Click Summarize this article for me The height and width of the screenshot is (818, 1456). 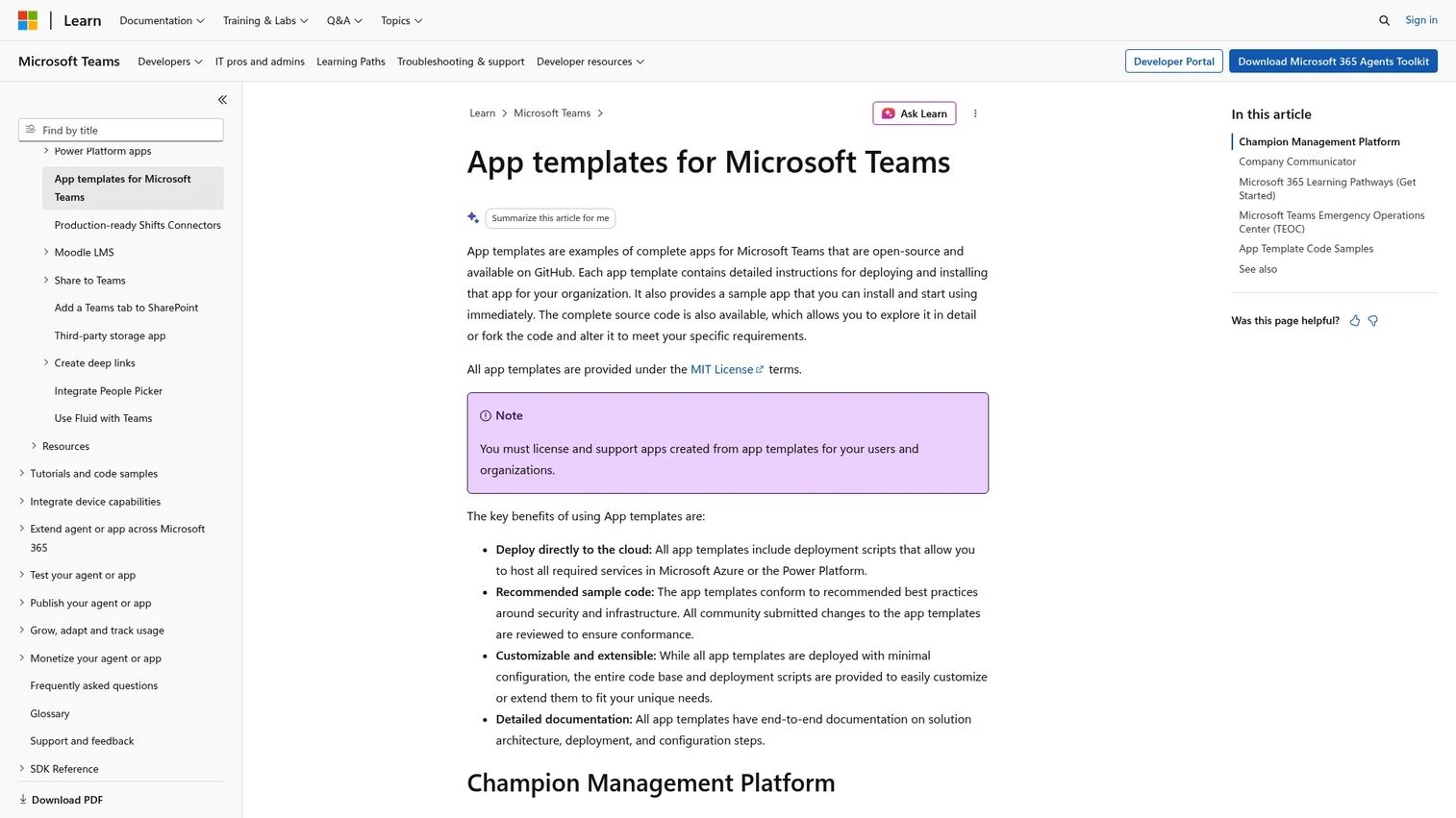(550, 218)
